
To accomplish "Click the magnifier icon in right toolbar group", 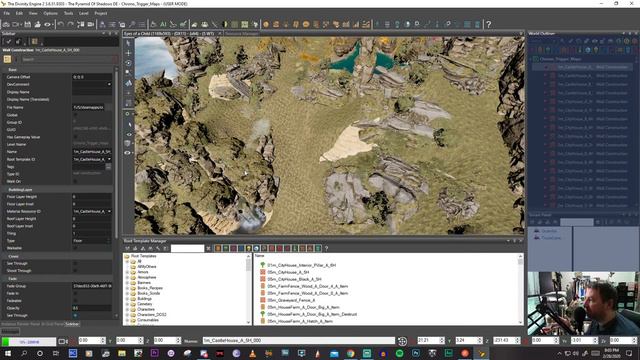I will [x=417, y=24].
